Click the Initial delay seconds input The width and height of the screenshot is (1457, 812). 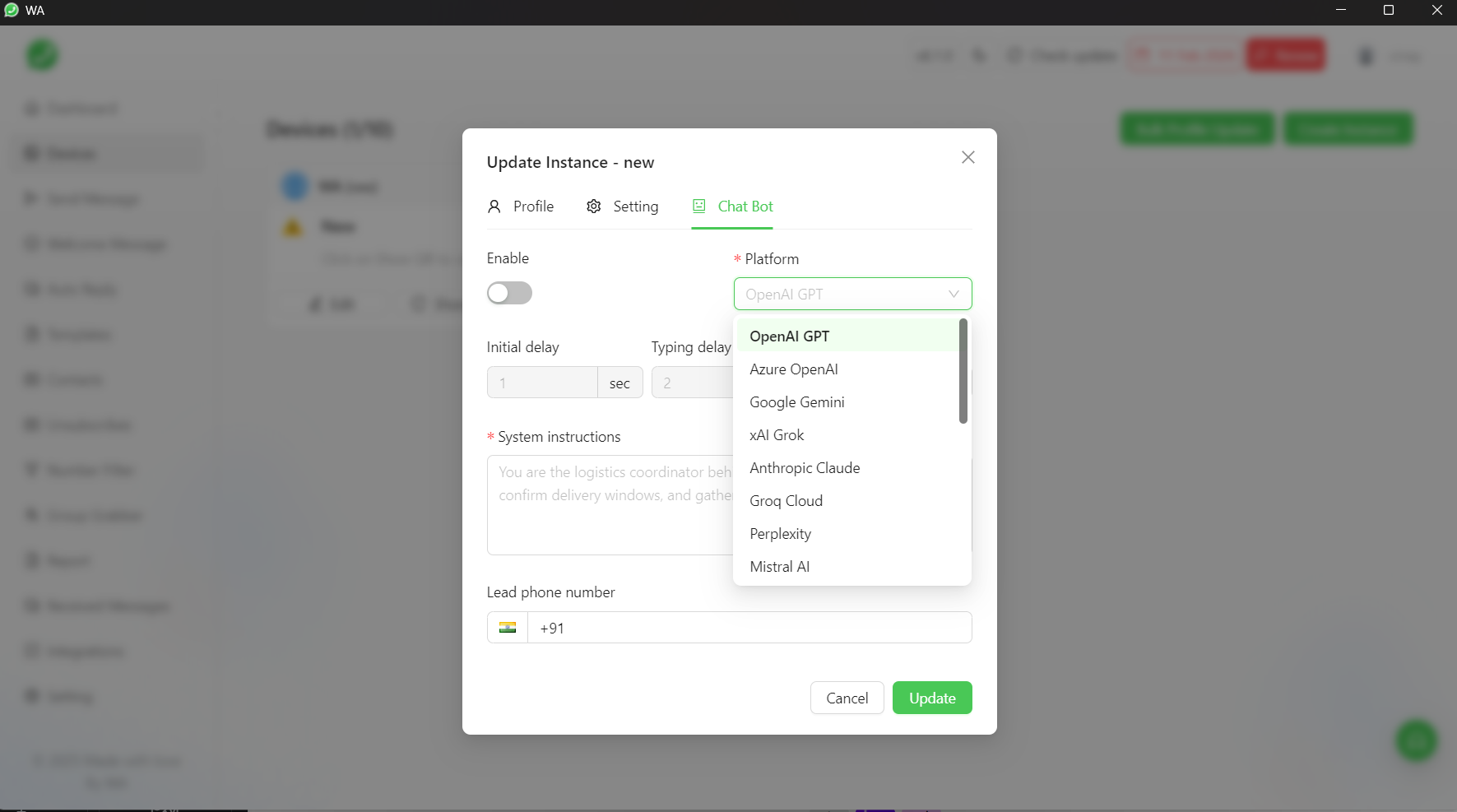[542, 383]
